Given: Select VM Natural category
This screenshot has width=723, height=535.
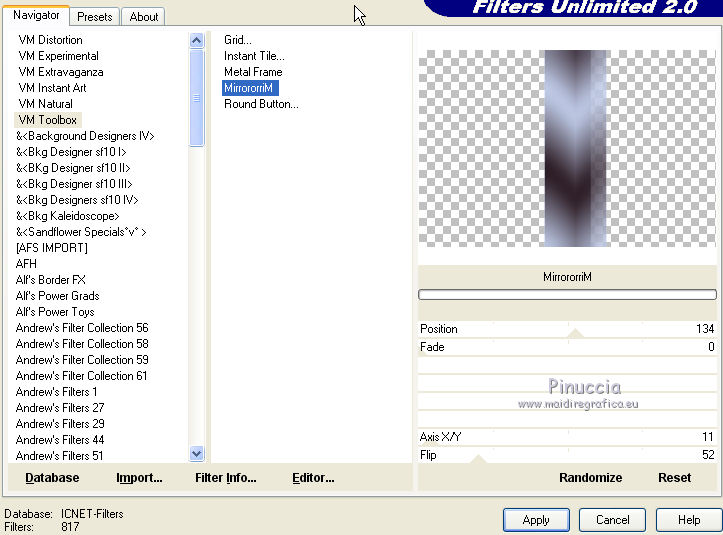Looking at the screenshot, I should (45, 104).
